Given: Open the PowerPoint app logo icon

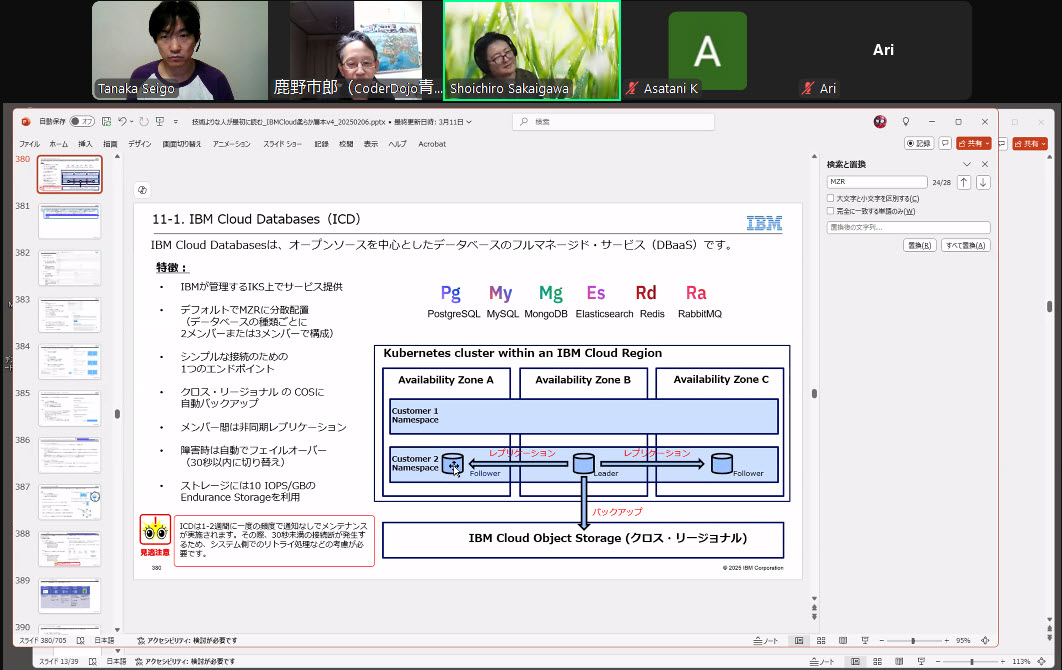Looking at the screenshot, I should point(26,121).
